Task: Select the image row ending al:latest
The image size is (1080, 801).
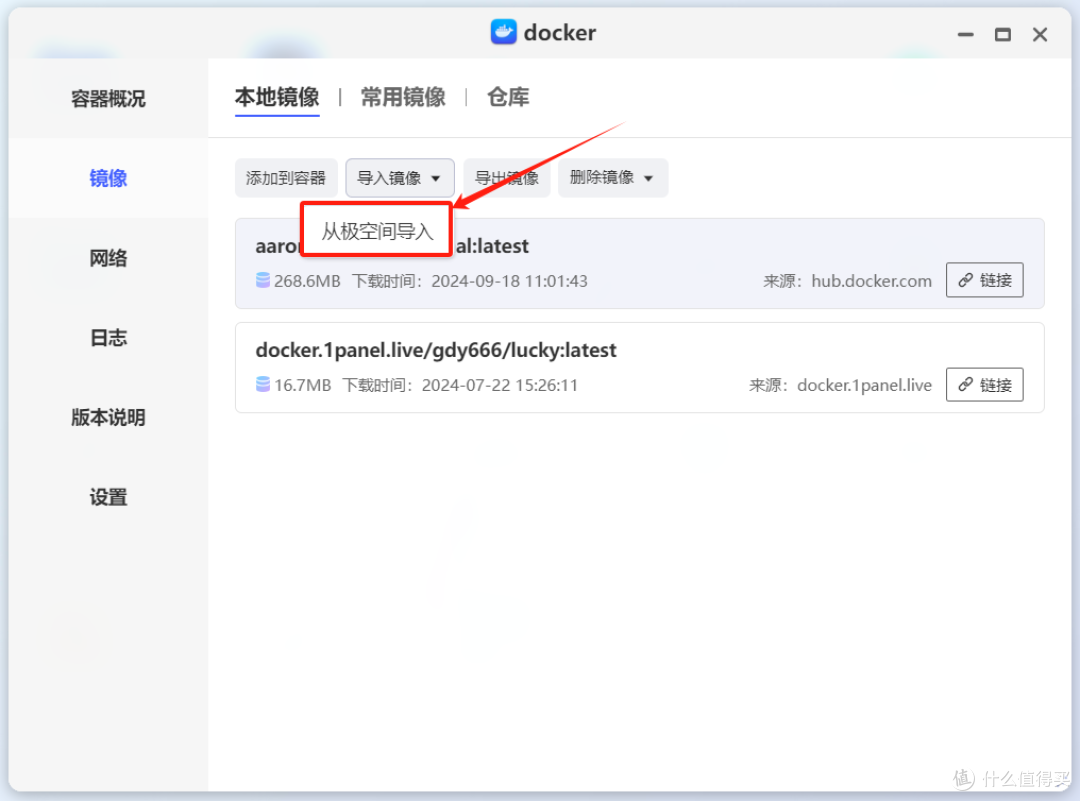Action: pos(640,264)
